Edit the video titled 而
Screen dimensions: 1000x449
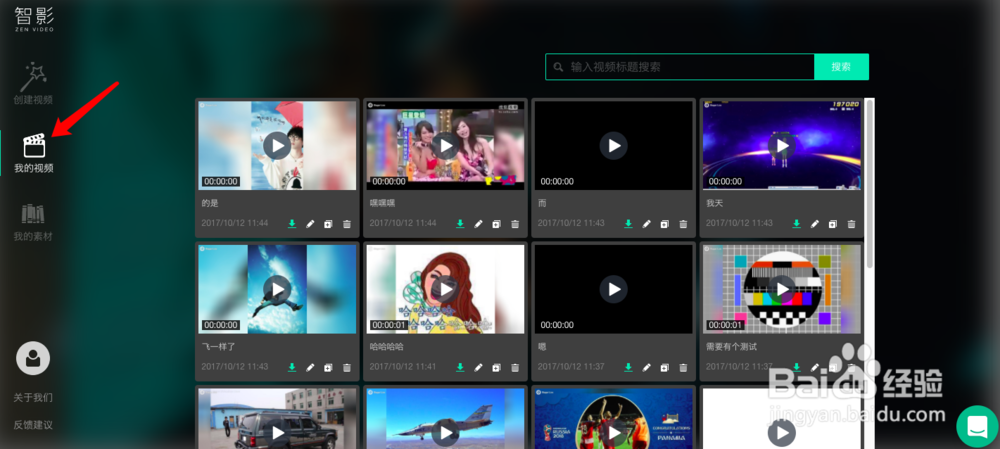(647, 224)
